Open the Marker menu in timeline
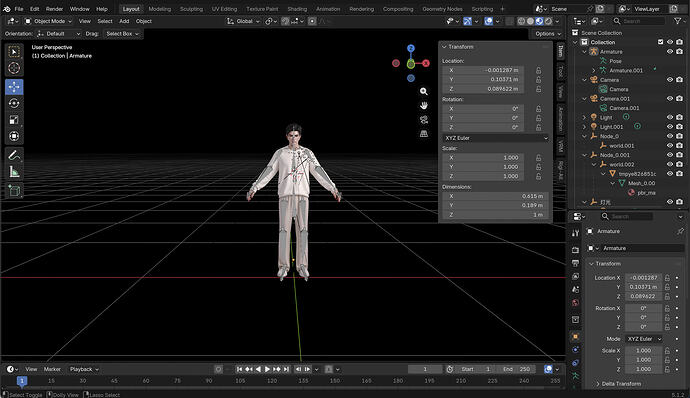Image resolution: width=690 pixels, height=398 pixels. 52,369
